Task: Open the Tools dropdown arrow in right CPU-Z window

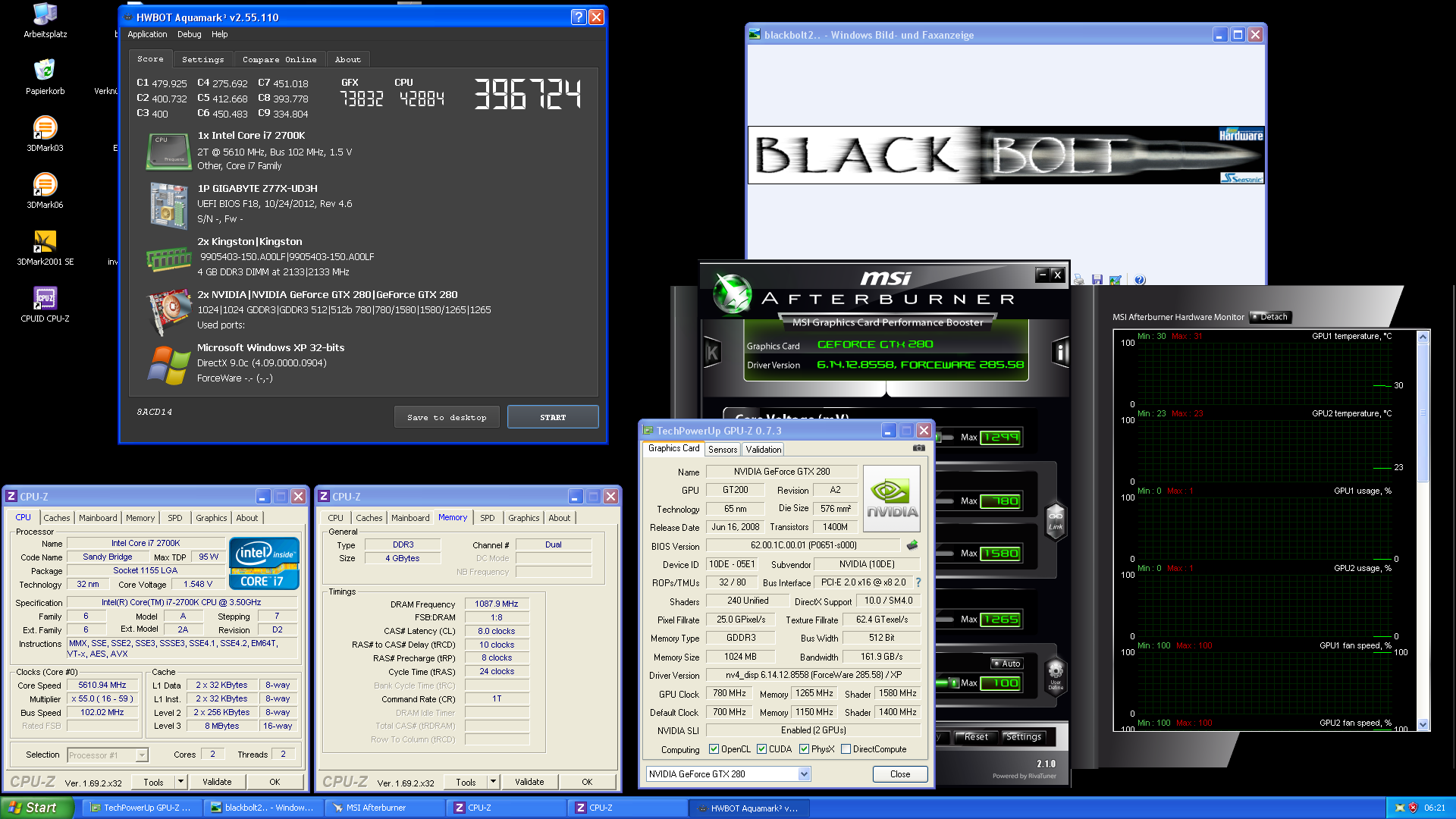Action: (x=493, y=782)
